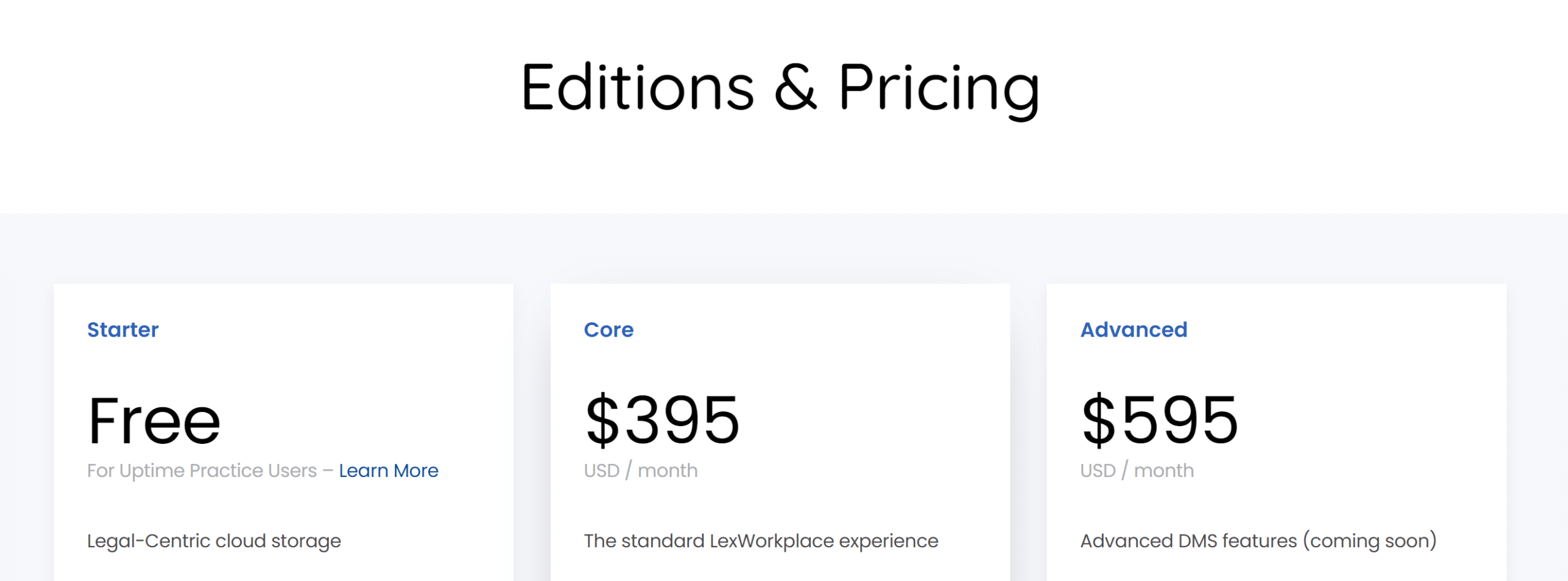Open the Learn More link

[388, 470]
